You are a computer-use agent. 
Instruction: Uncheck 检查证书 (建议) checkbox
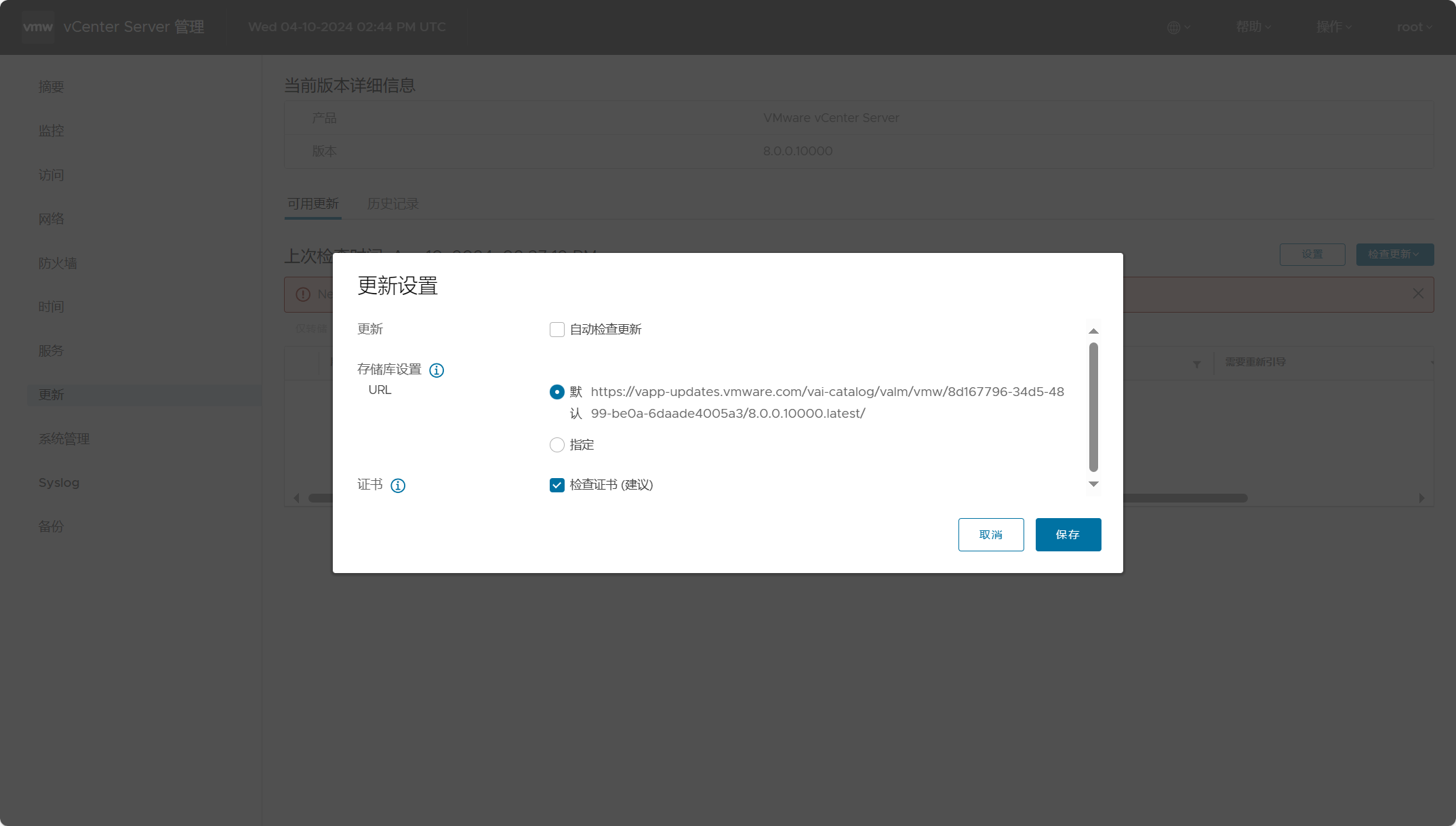(557, 485)
